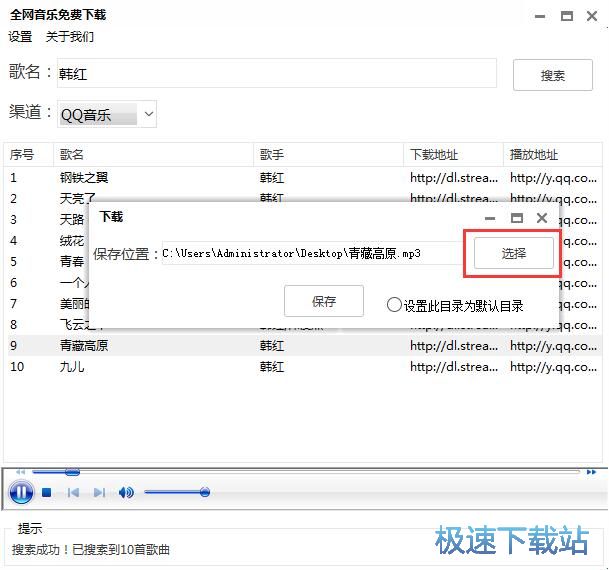Image resolution: width=609 pixels, height=570 pixels.
Task: Click the 搜索 button
Action: [553, 75]
